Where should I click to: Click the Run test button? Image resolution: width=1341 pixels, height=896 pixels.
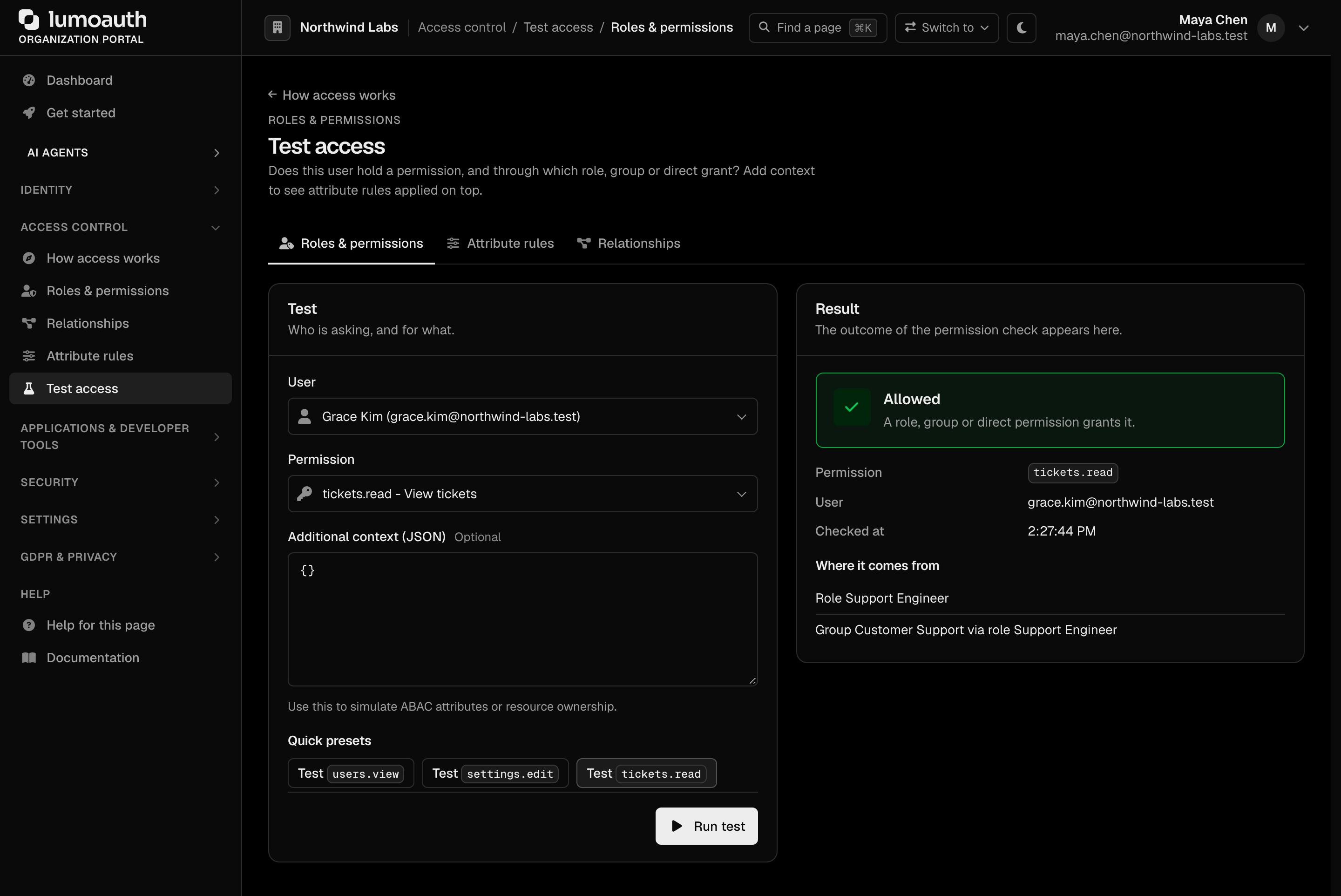706,826
